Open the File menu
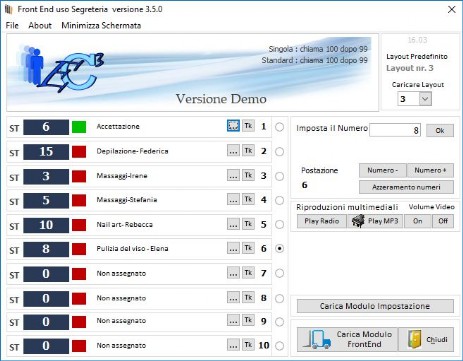Image resolution: width=463 pixels, height=361 pixels. pos(12,25)
